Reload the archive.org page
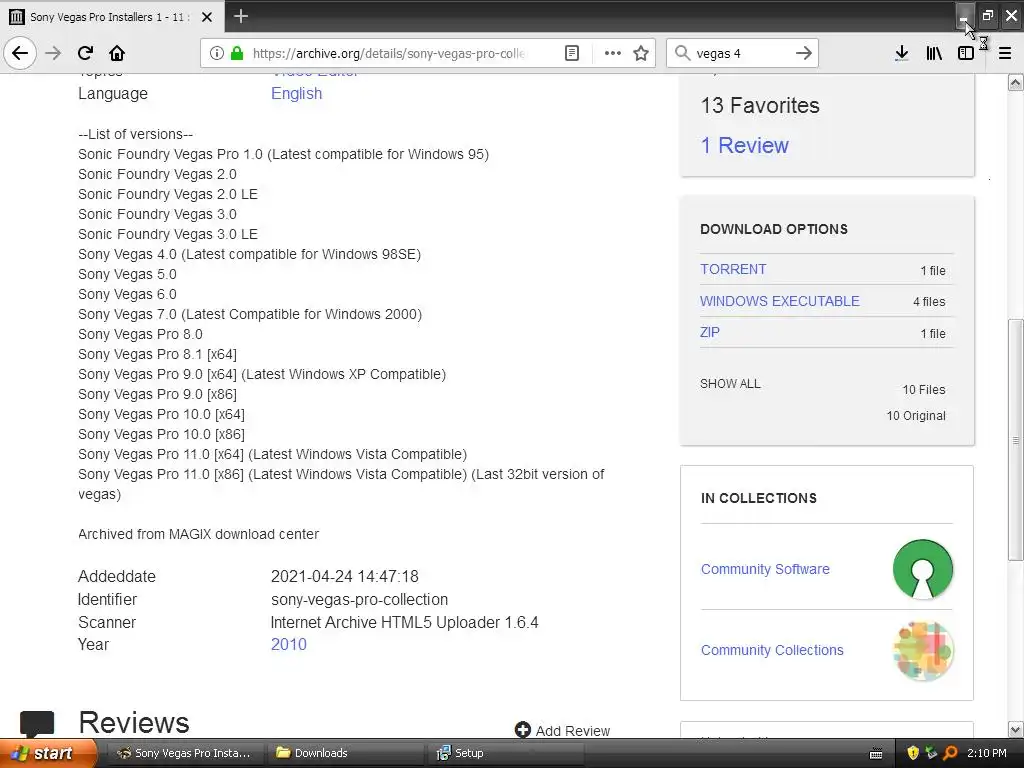This screenshot has height=768, width=1024. tap(85, 53)
